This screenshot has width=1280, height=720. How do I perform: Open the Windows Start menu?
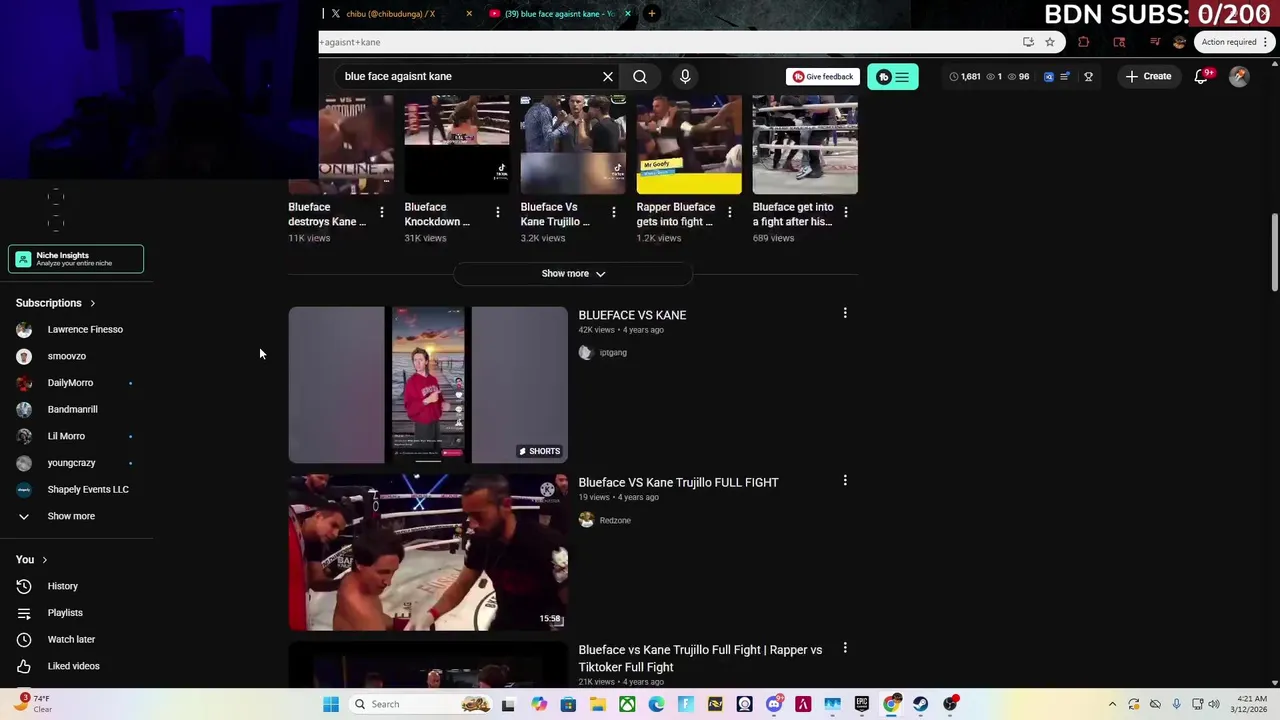click(x=331, y=704)
